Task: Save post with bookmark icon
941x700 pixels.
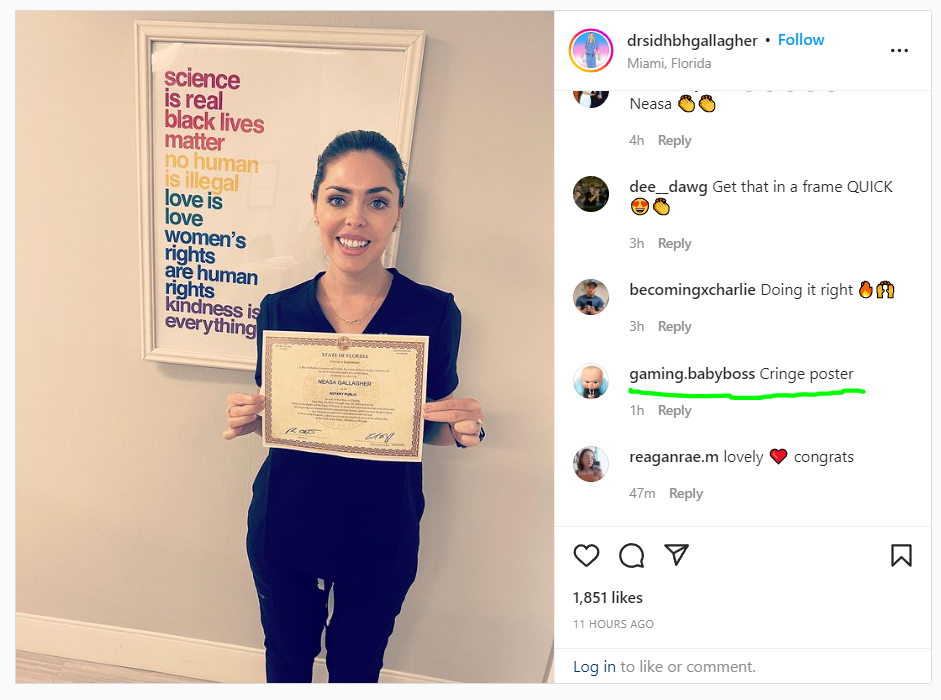Action: point(901,555)
